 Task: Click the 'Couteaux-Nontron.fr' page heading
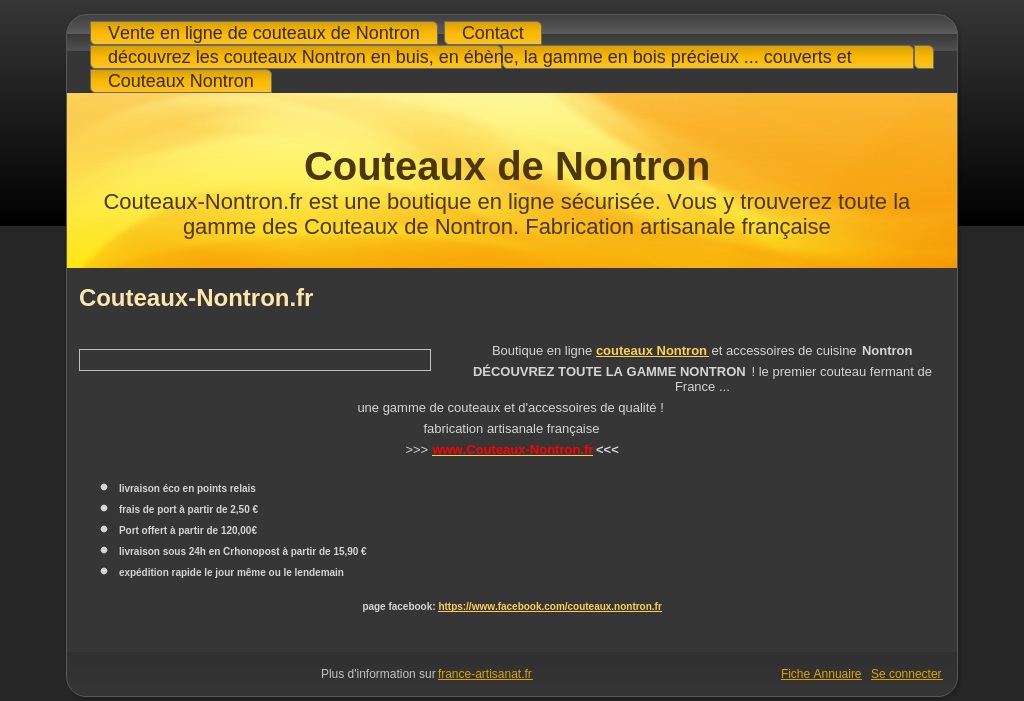pyautogui.click(x=196, y=298)
